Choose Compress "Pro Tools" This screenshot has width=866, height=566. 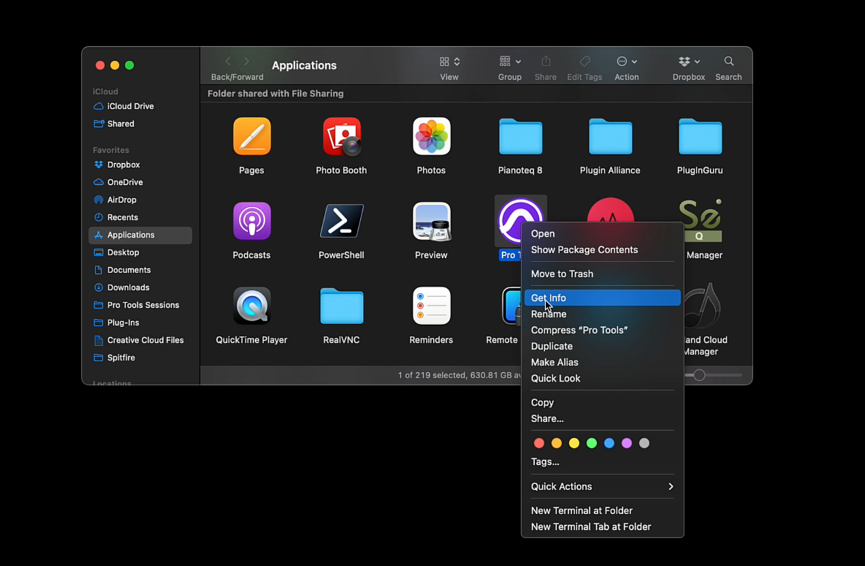point(603,330)
